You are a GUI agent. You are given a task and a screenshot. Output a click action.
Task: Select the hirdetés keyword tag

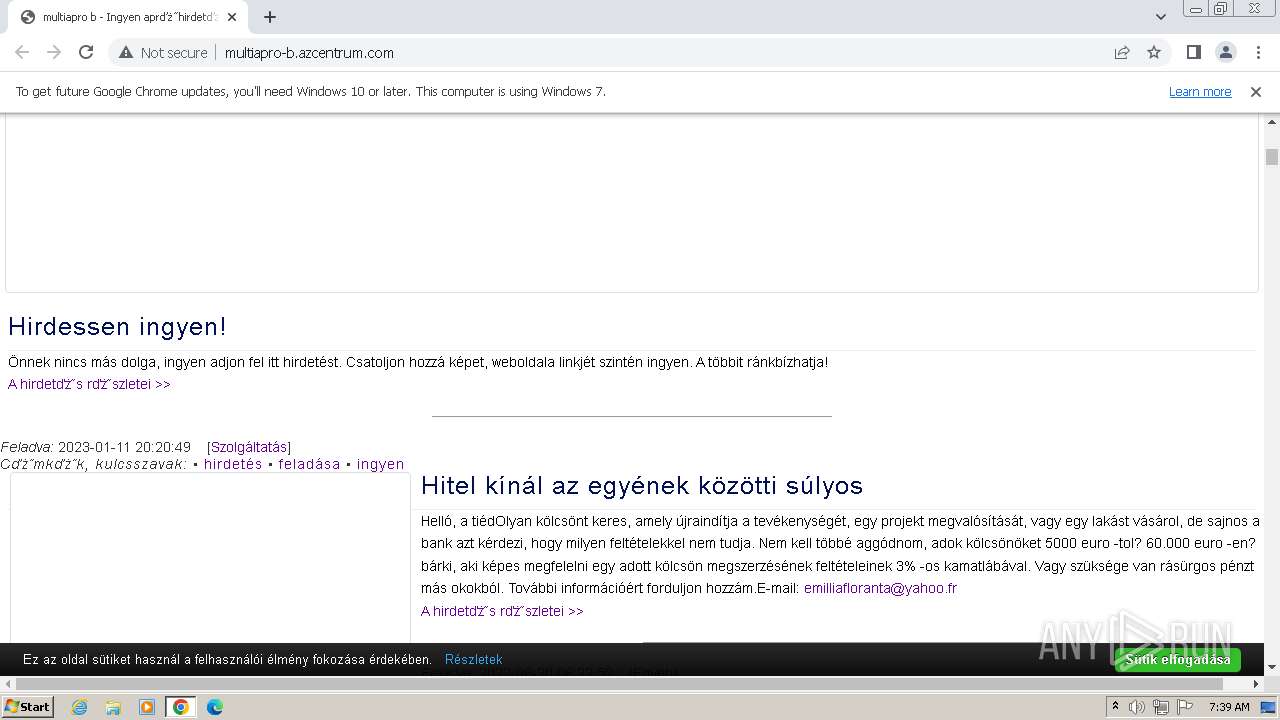(x=233, y=464)
